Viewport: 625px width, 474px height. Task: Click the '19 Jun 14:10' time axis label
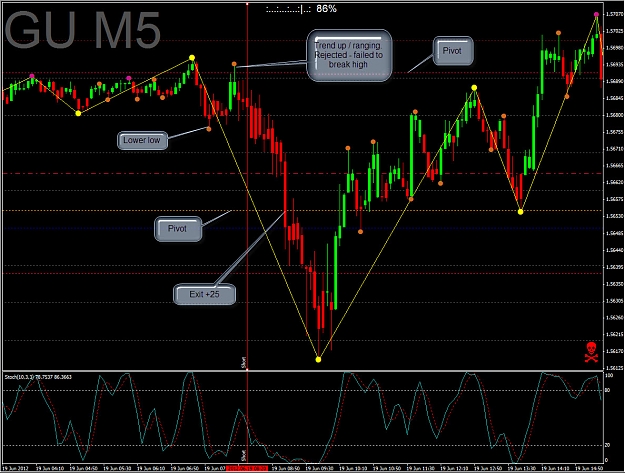coord(556,468)
